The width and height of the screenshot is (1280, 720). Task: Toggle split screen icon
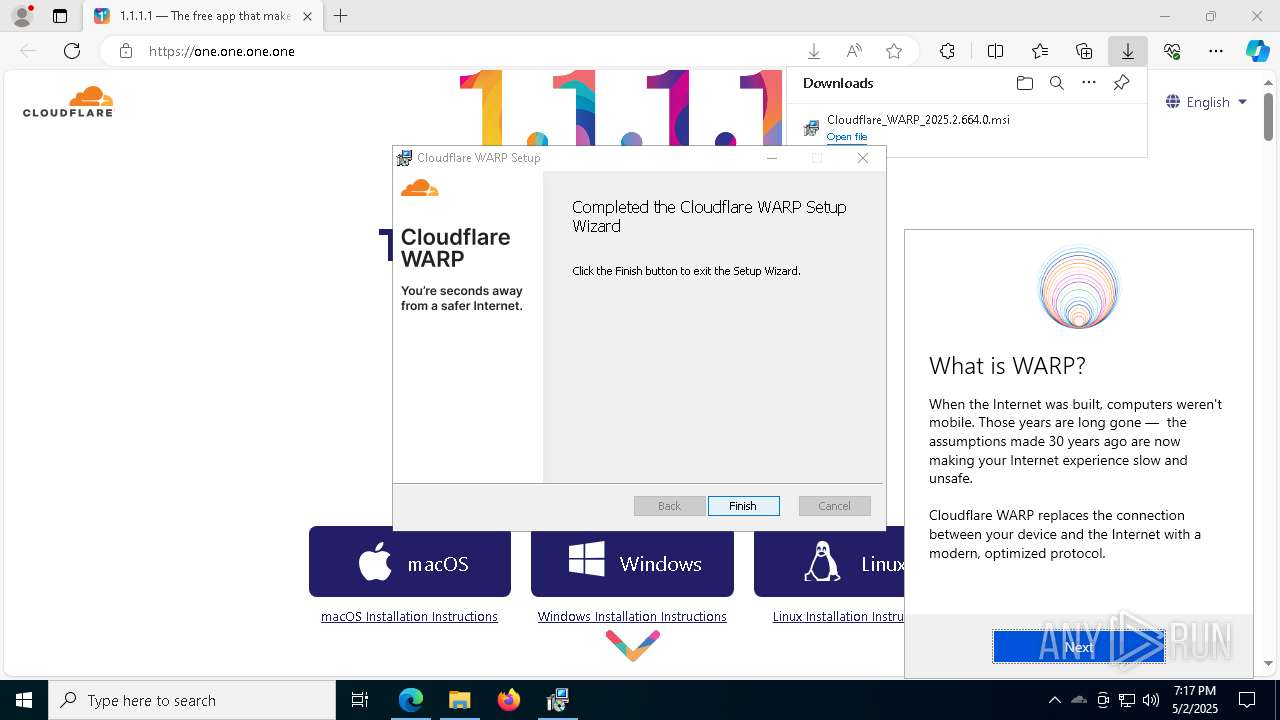(x=995, y=51)
